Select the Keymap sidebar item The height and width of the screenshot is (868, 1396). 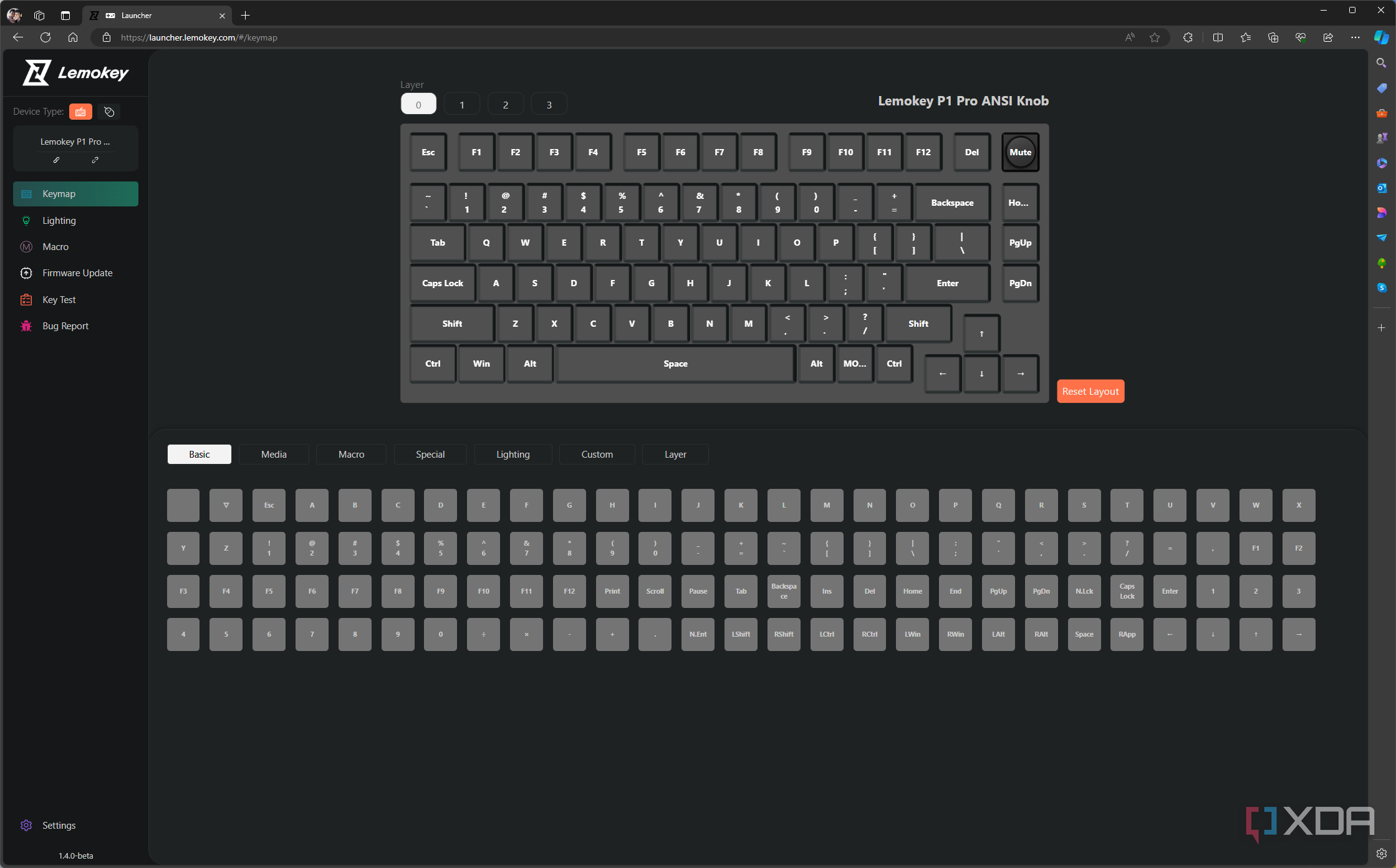tap(75, 194)
